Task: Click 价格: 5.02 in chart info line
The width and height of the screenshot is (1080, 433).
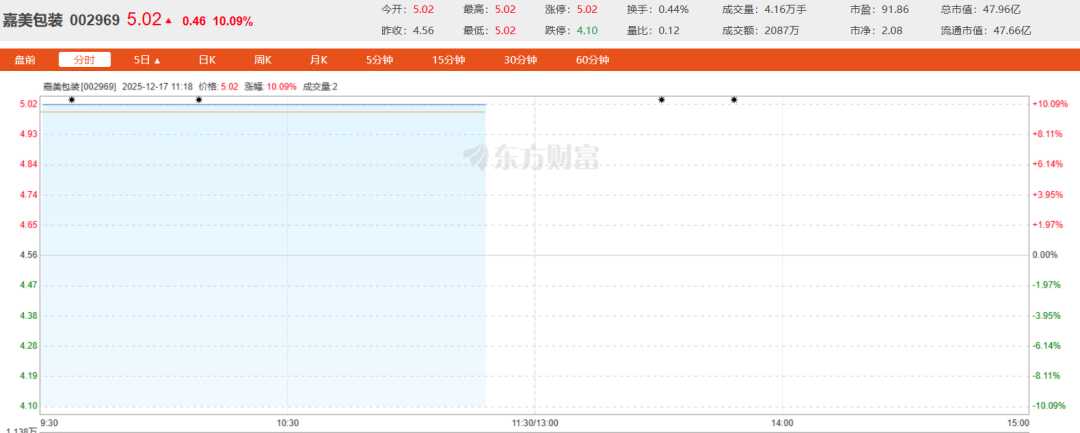Action: 218,87
